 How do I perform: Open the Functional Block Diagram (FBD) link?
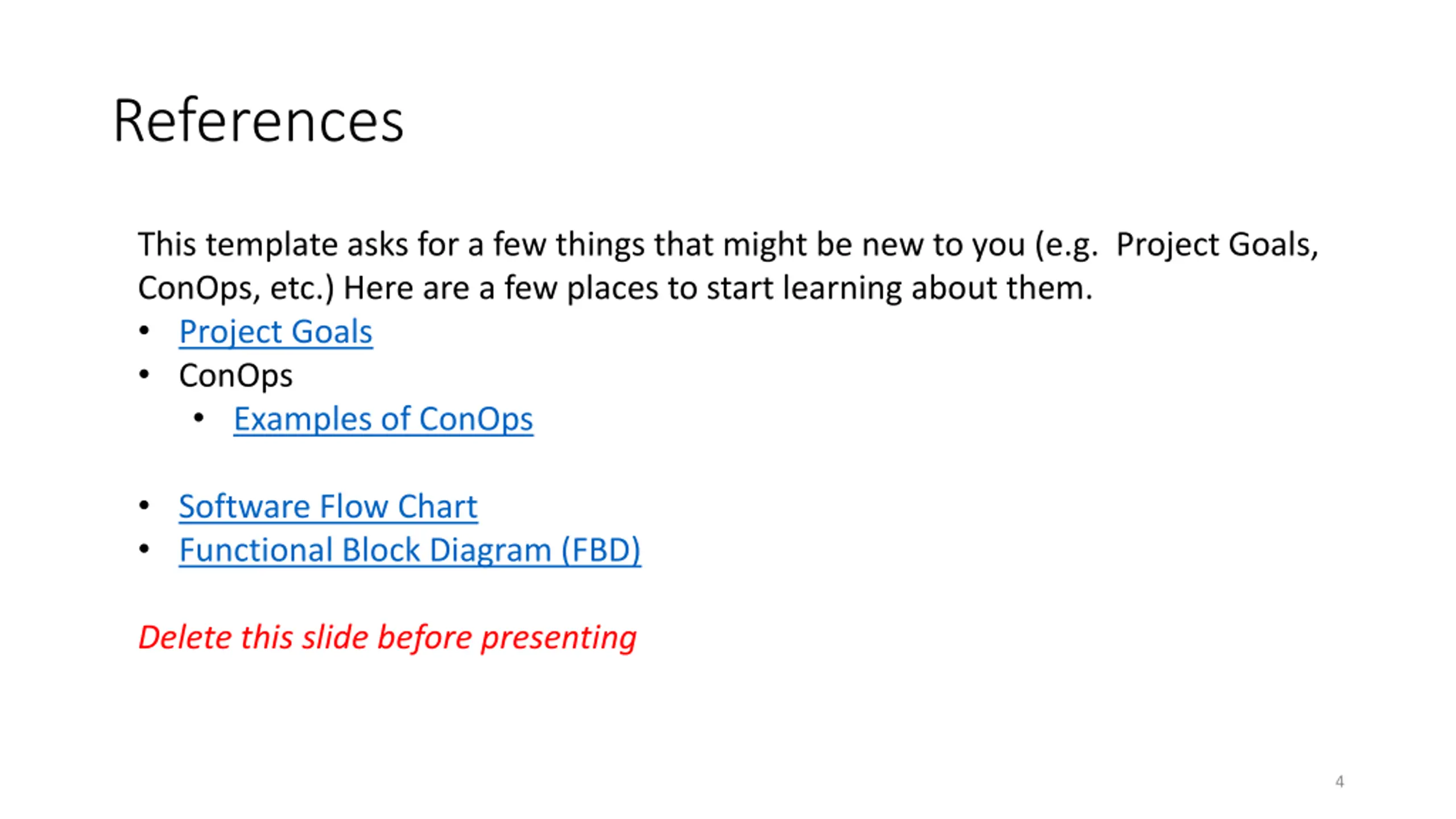(410, 550)
